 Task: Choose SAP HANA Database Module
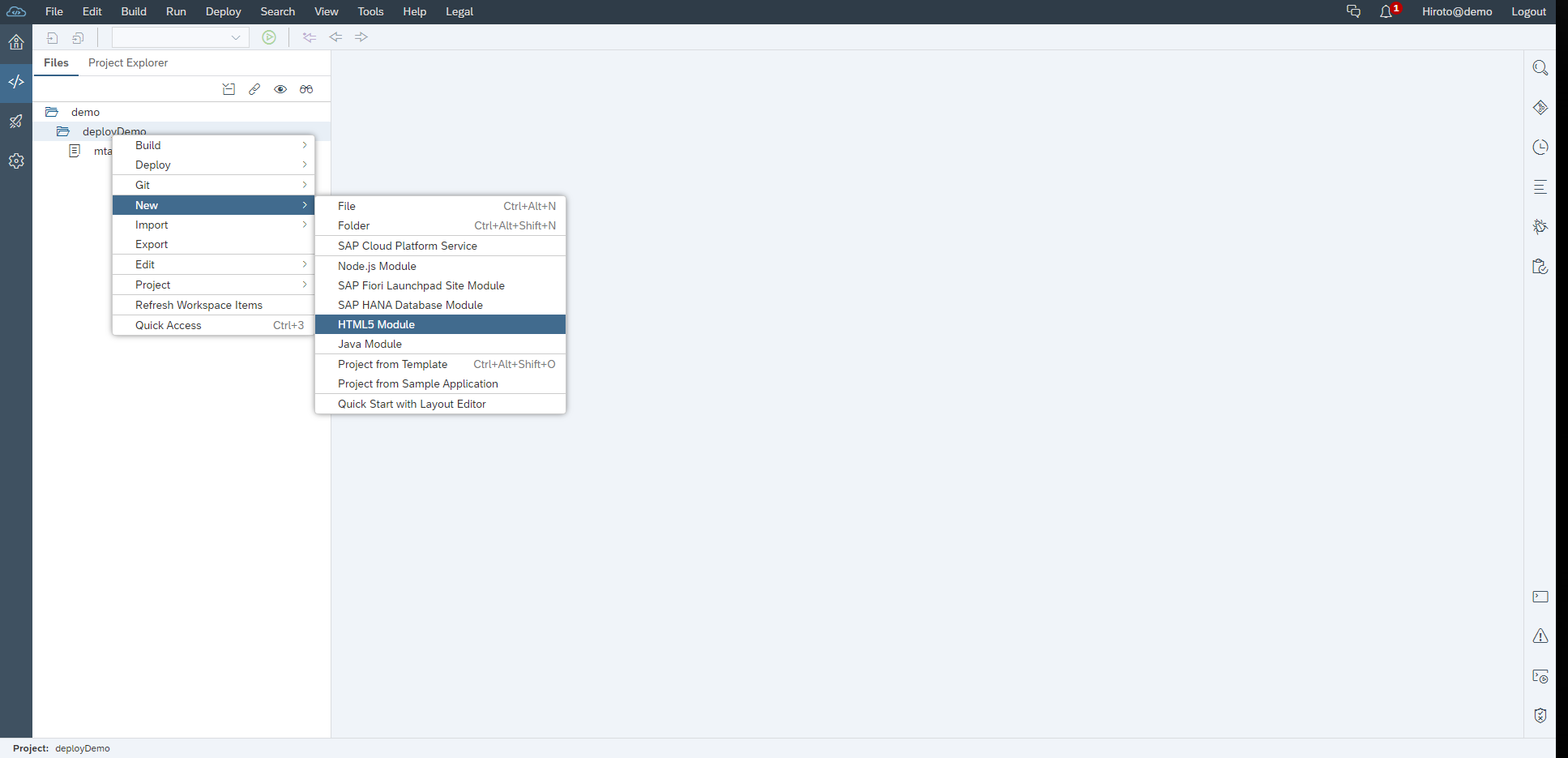[x=440, y=305]
